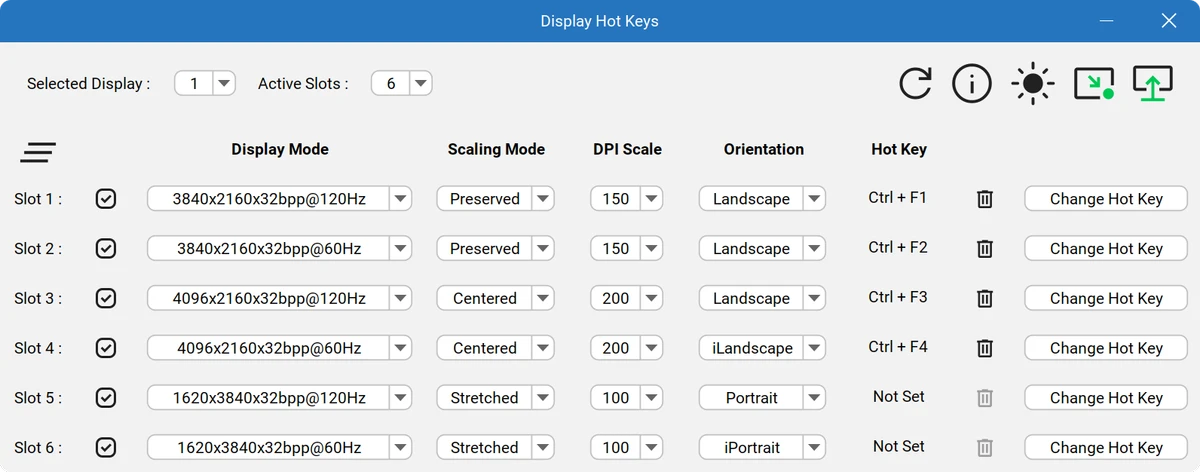Open Slot 1 Preserved scaling mode dropdown
Viewport: 1200px width, 472px height.
click(x=495, y=199)
